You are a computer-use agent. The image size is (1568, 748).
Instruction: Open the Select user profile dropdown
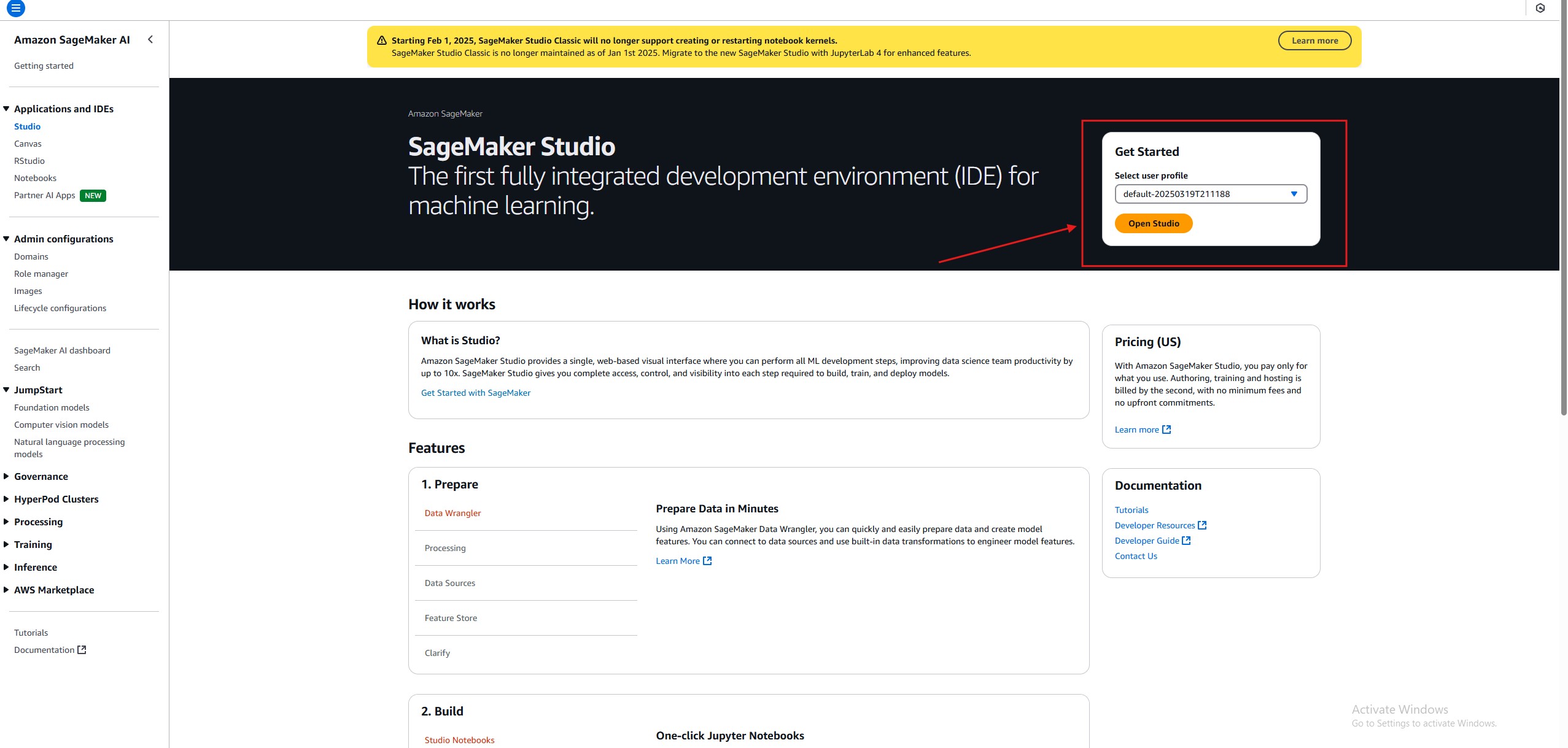click(1210, 194)
